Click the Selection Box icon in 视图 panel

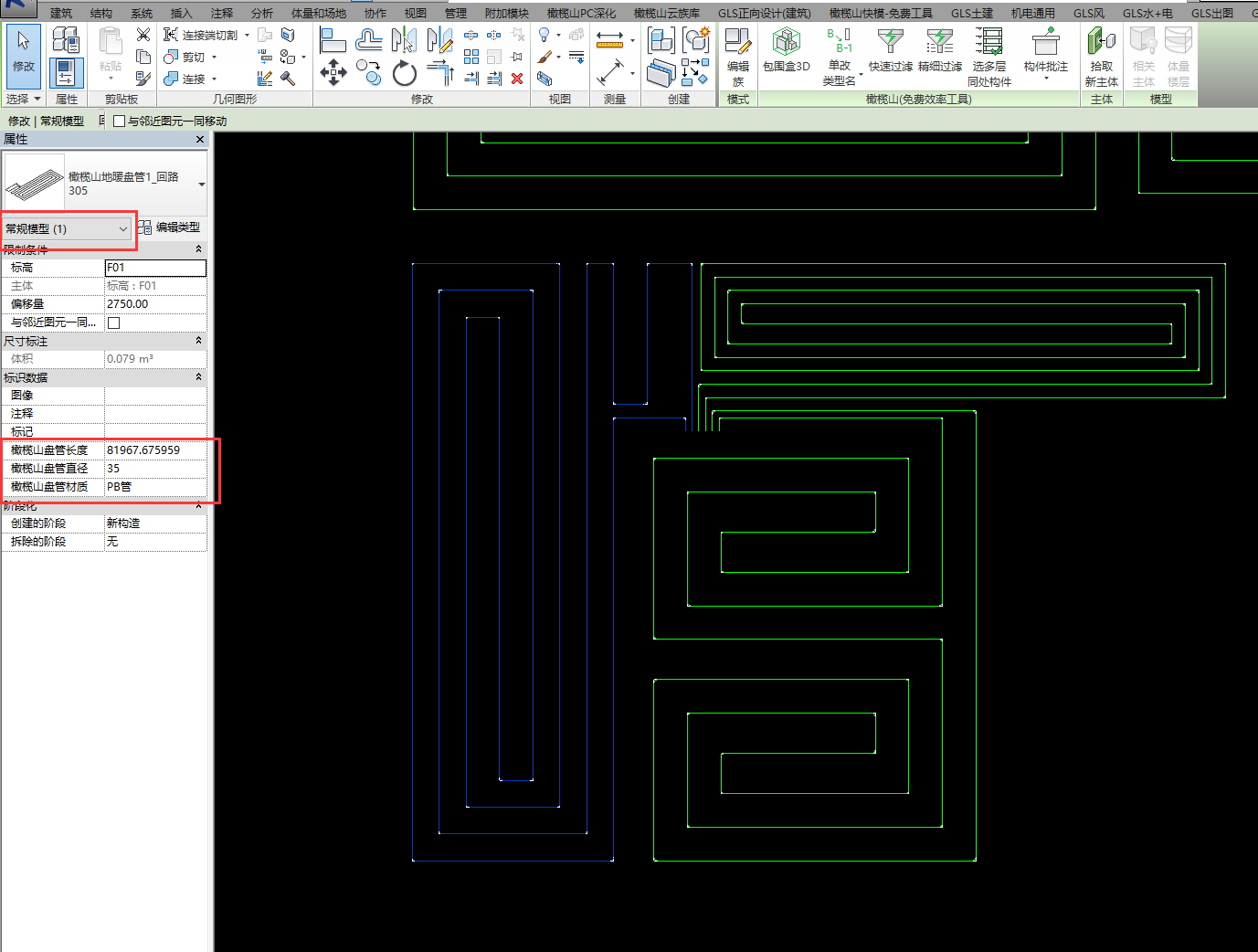tap(544, 79)
